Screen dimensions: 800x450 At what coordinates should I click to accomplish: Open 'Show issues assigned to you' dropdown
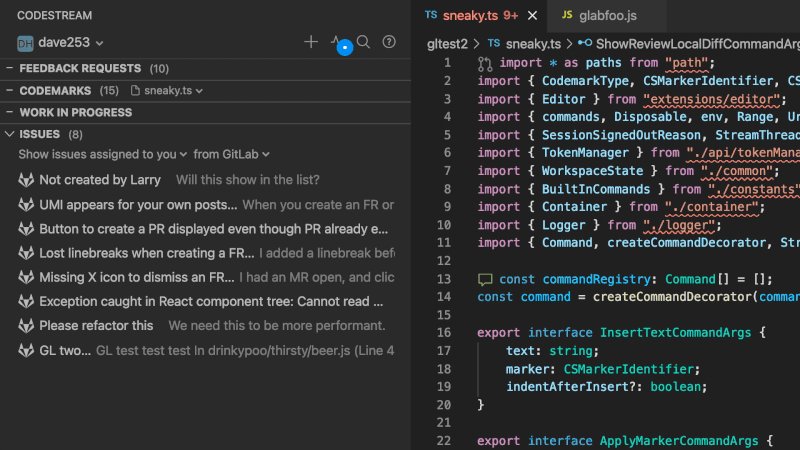[x=103, y=154]
